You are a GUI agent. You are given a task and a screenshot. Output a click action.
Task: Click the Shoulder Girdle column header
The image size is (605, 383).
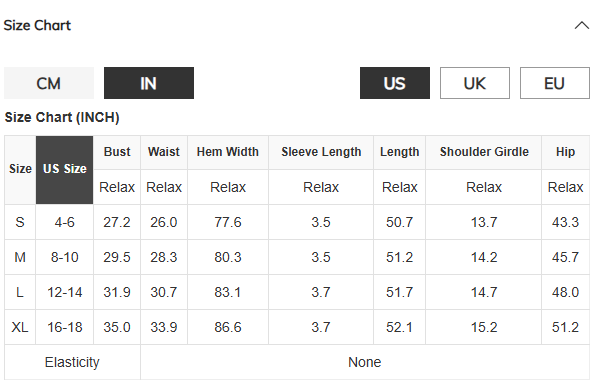point(484,152)
